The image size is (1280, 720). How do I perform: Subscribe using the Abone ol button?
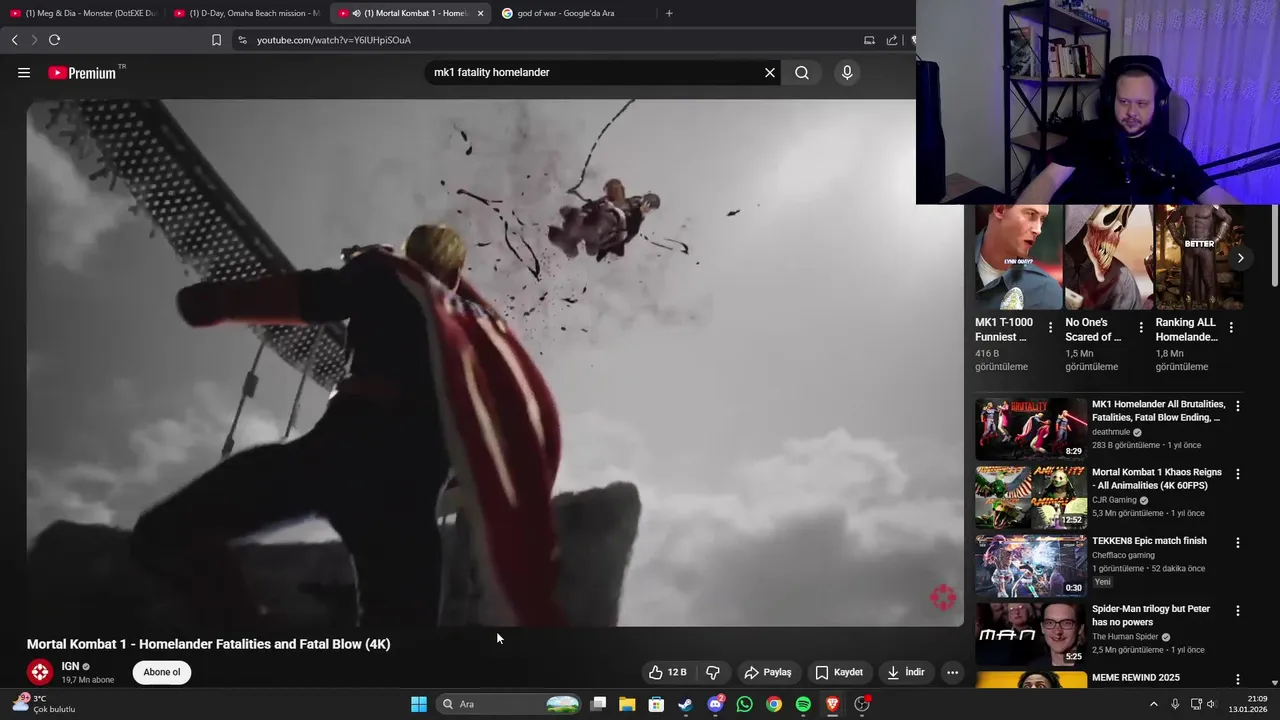[x=162, y=672]
